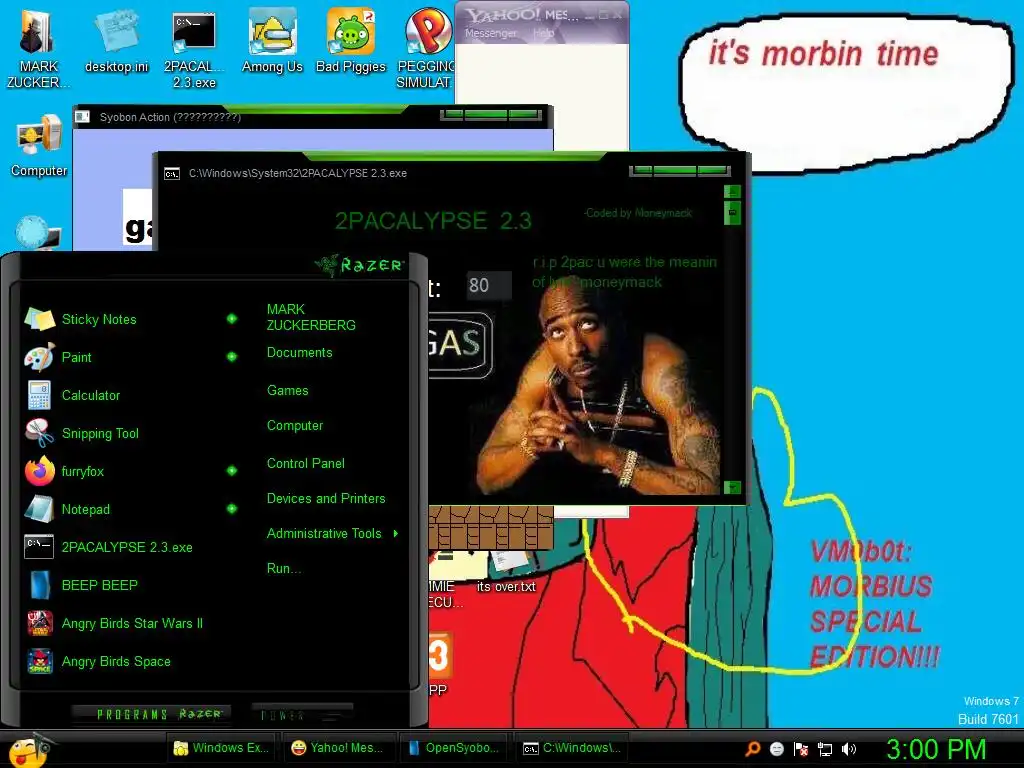The image size is (1024, 768).
Task: Expand the Notepad jump list dot
Action: (x=232, y=508)
